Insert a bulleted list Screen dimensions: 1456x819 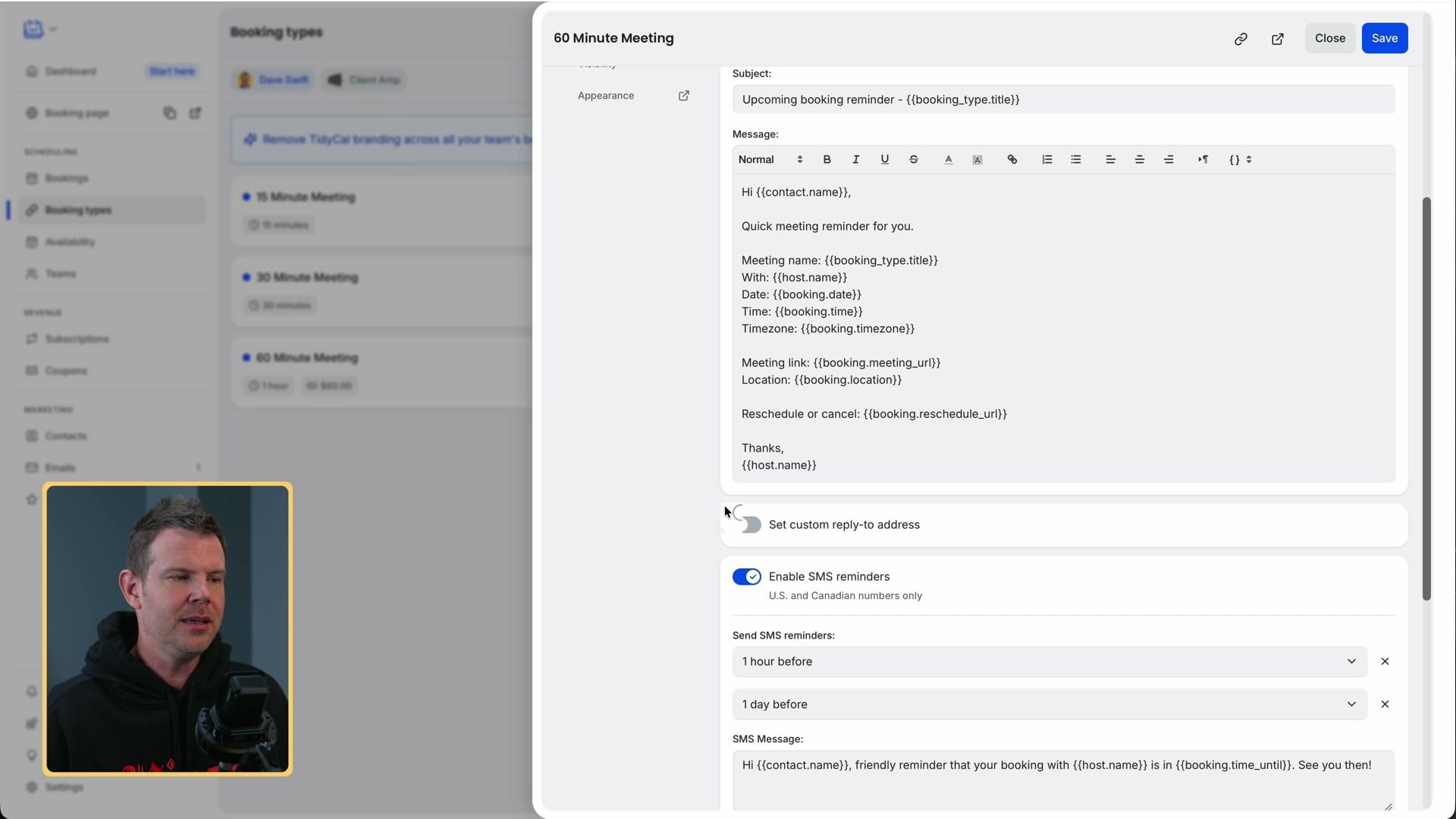pos(1075,159)
